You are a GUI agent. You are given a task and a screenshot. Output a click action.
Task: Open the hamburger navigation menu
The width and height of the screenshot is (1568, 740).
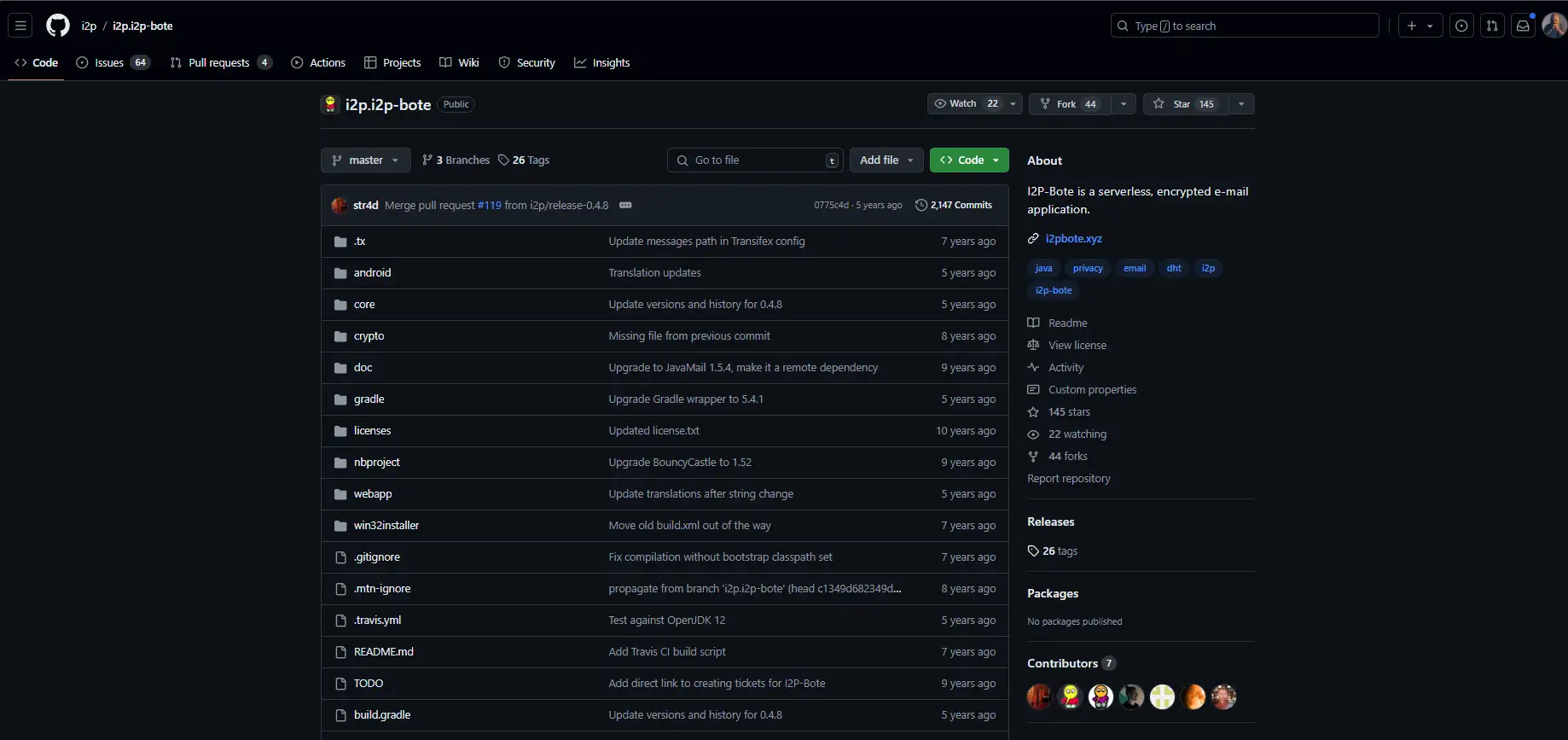tap(21, 26)
